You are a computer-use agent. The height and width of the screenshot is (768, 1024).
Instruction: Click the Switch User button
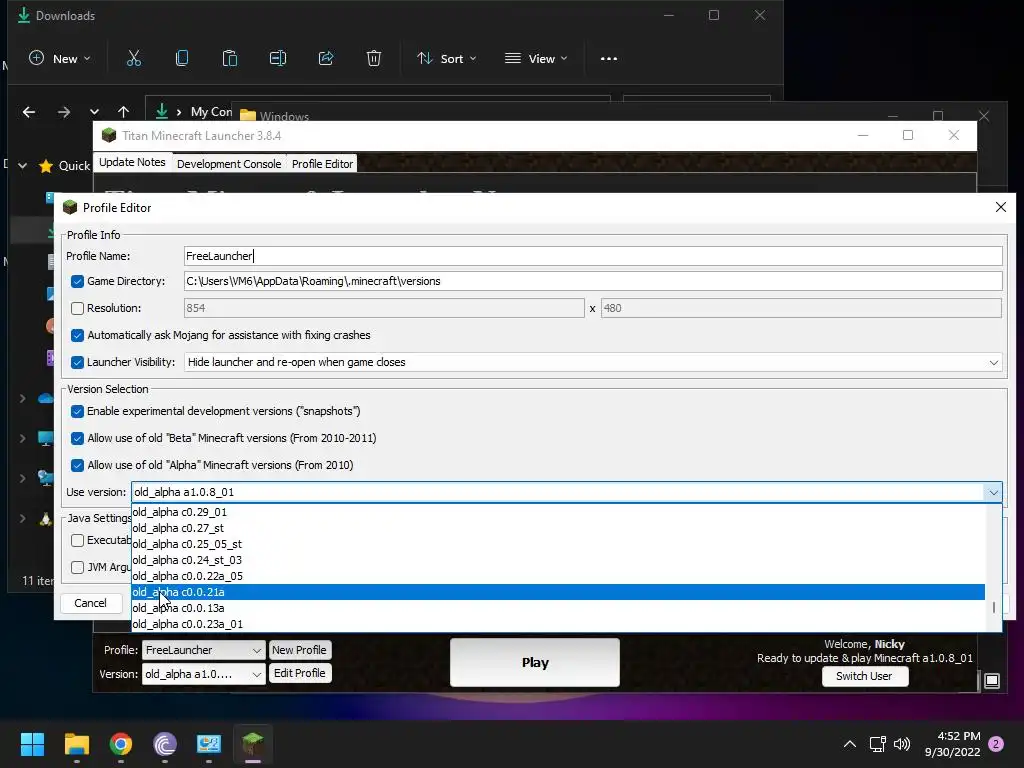[x=864, y=676]
